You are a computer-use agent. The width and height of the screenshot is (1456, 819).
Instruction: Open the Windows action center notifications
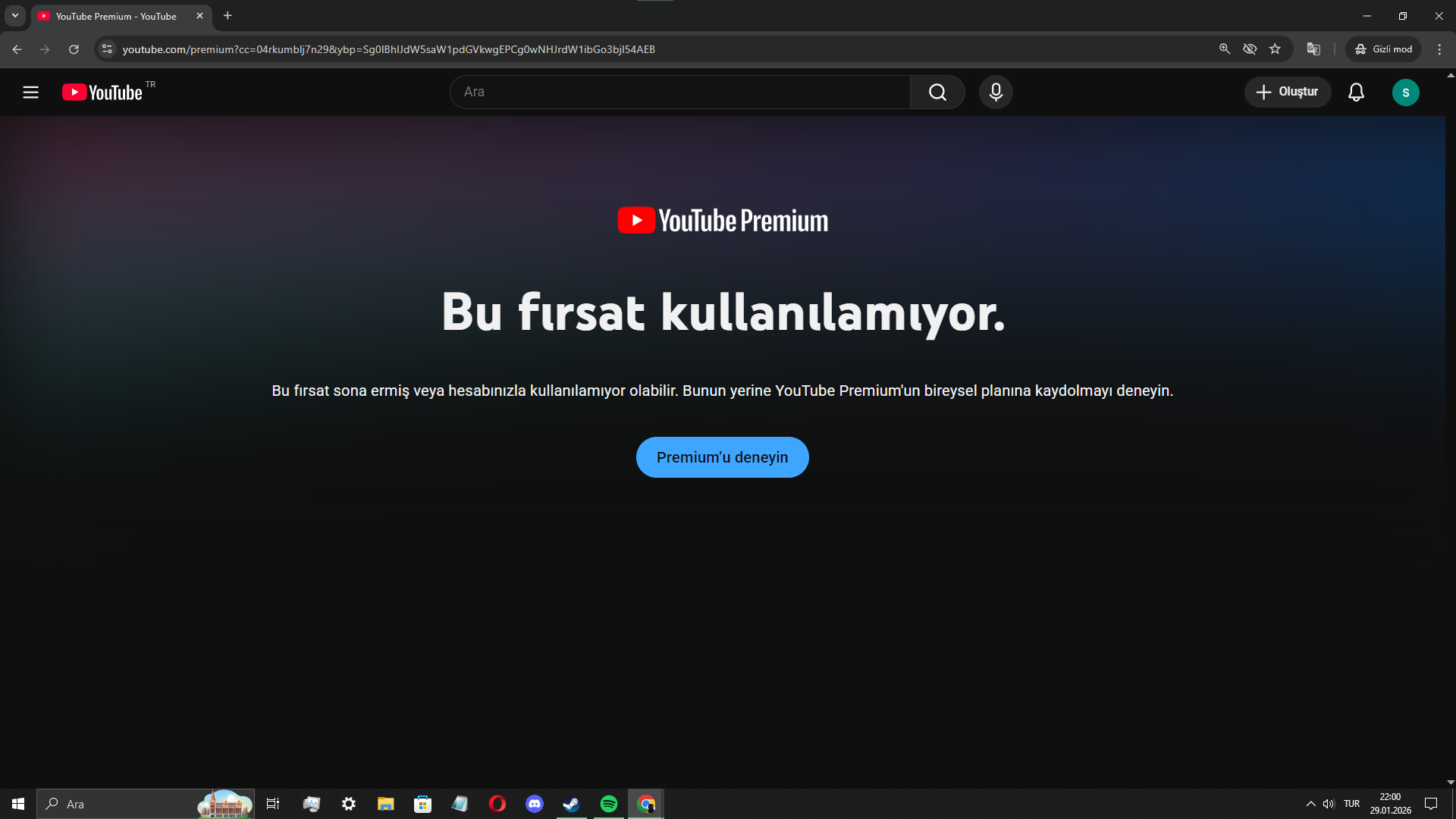[1431, 804]
